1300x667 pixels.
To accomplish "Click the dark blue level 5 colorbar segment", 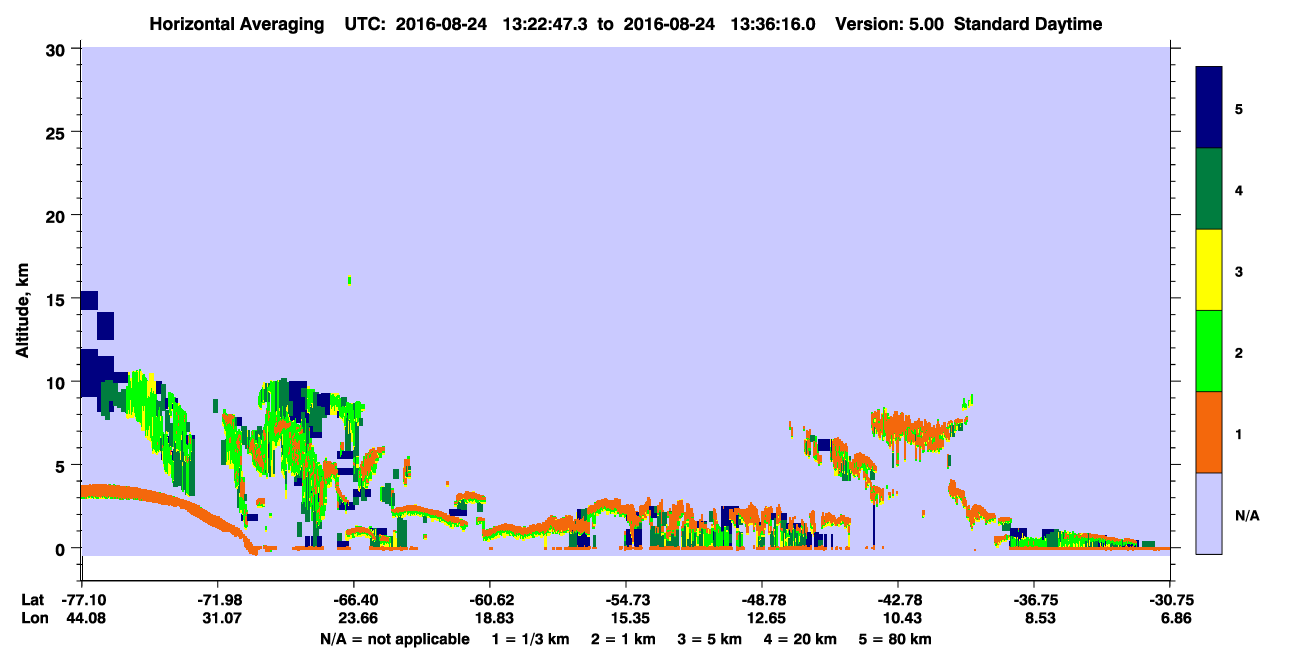I will [1209, 108].
